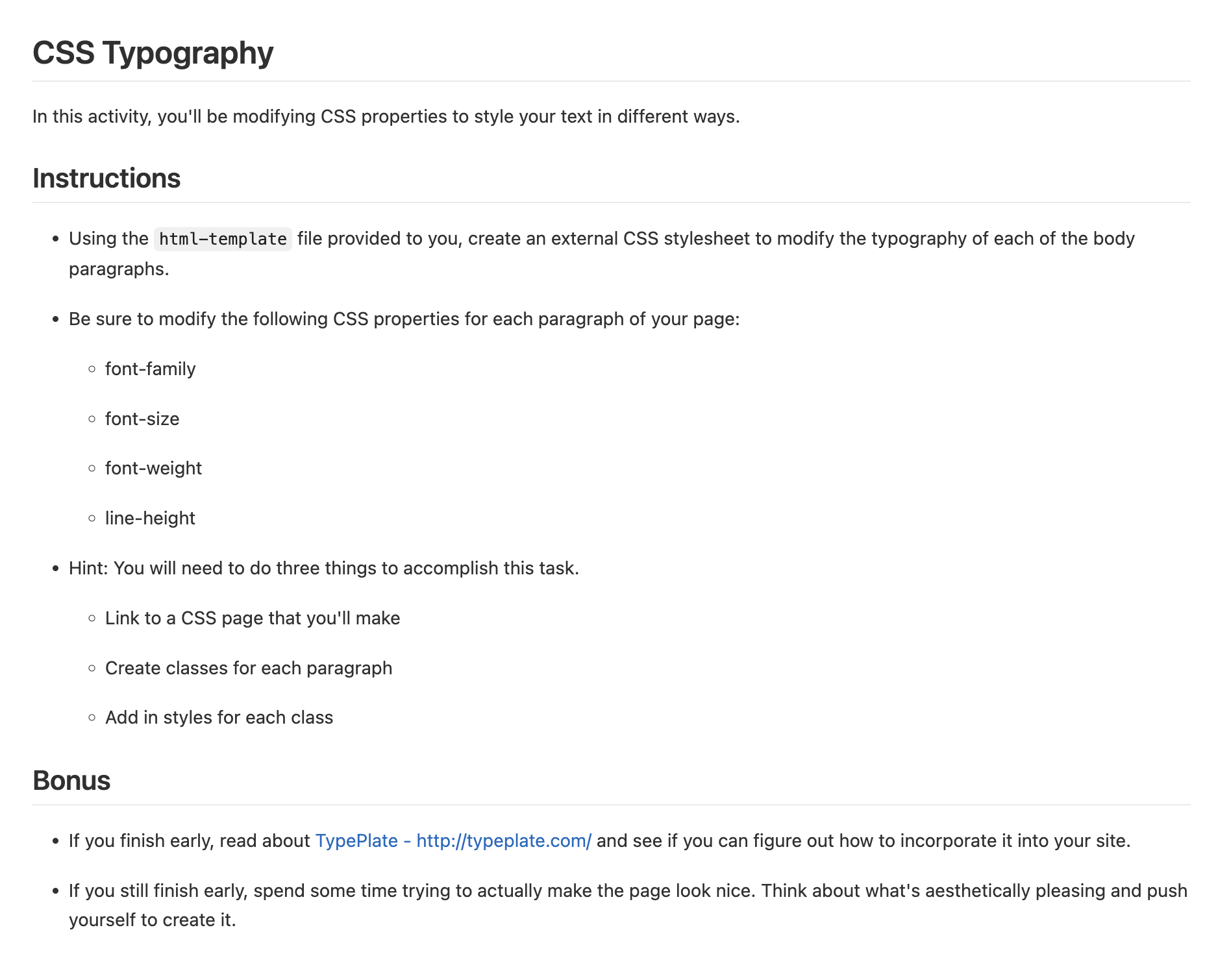Click the "Be sure to modify" bullet
This screenshot has width=1218, height=980.
(404, 319)
